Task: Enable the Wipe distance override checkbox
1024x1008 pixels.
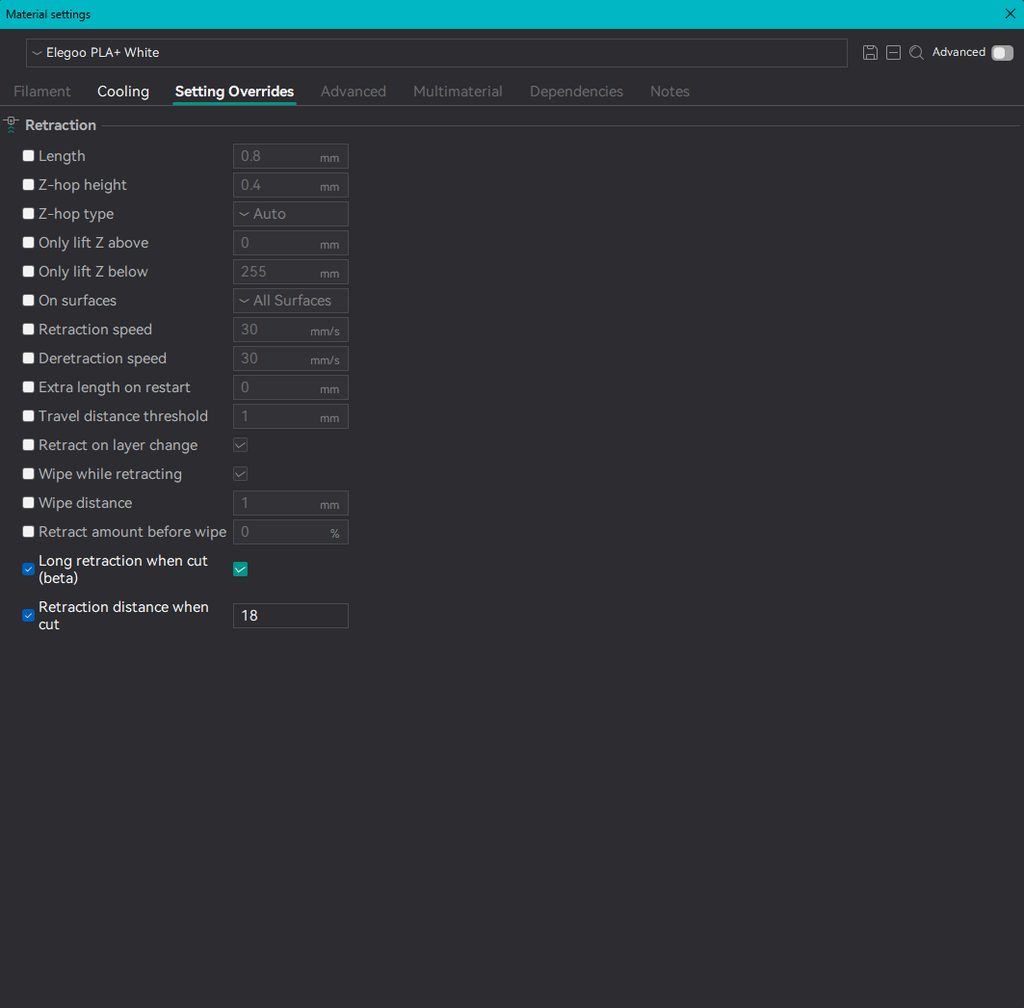Action: [28, 503]
